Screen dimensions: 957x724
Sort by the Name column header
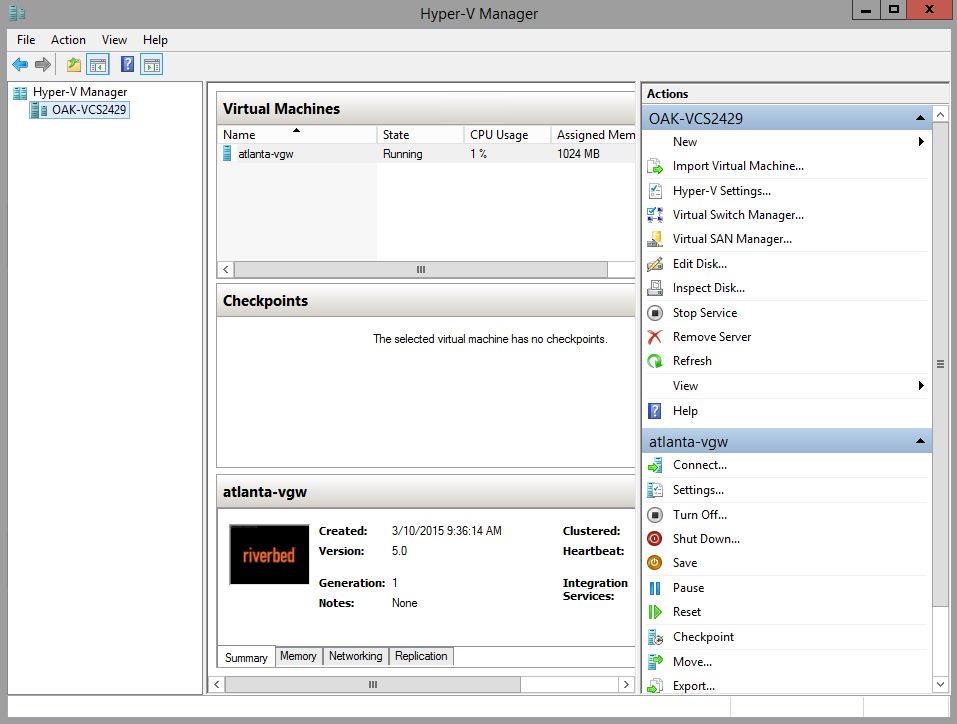click(x=297, y=135)
